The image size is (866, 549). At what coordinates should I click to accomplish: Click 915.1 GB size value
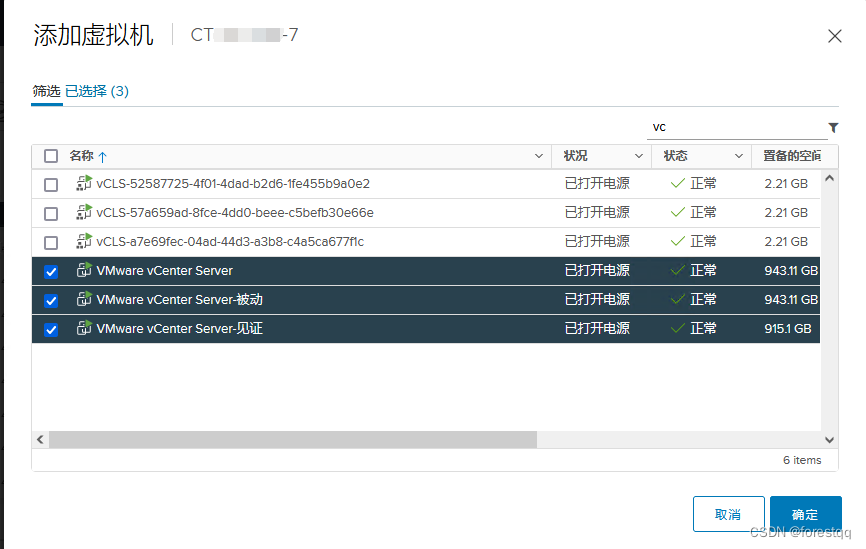point(788,329)
